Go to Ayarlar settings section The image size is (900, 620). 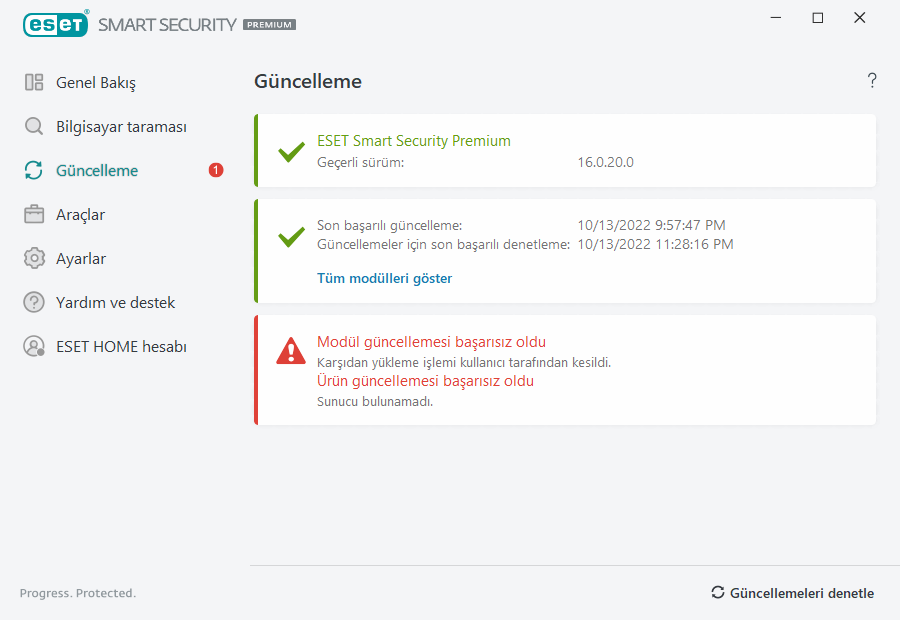point(81,259)
